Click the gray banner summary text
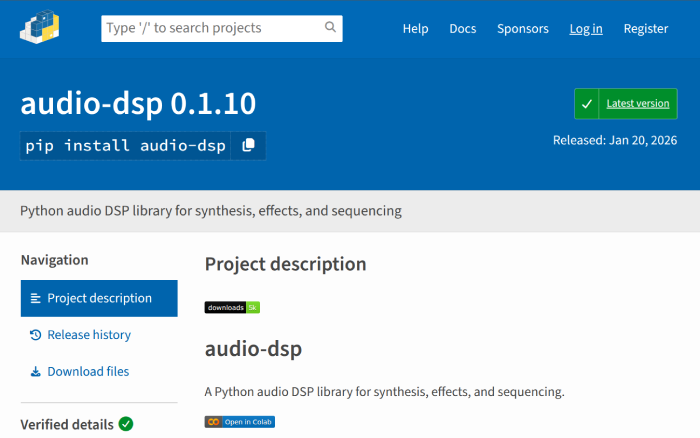The width and height of the screenshot is (700, 438). (211, 211)
